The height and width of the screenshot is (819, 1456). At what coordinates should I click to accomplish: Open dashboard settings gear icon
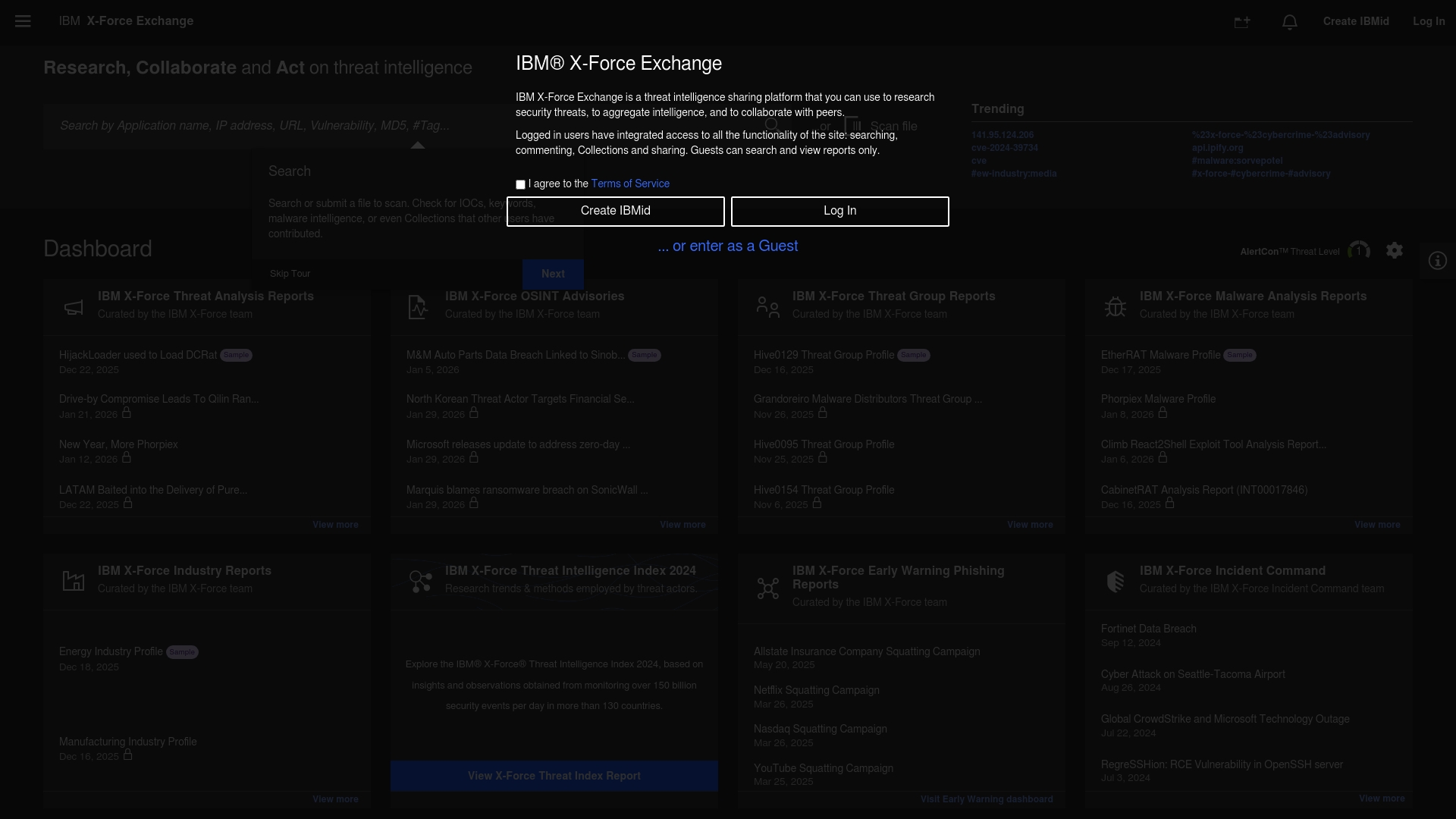pos(1395,250)
